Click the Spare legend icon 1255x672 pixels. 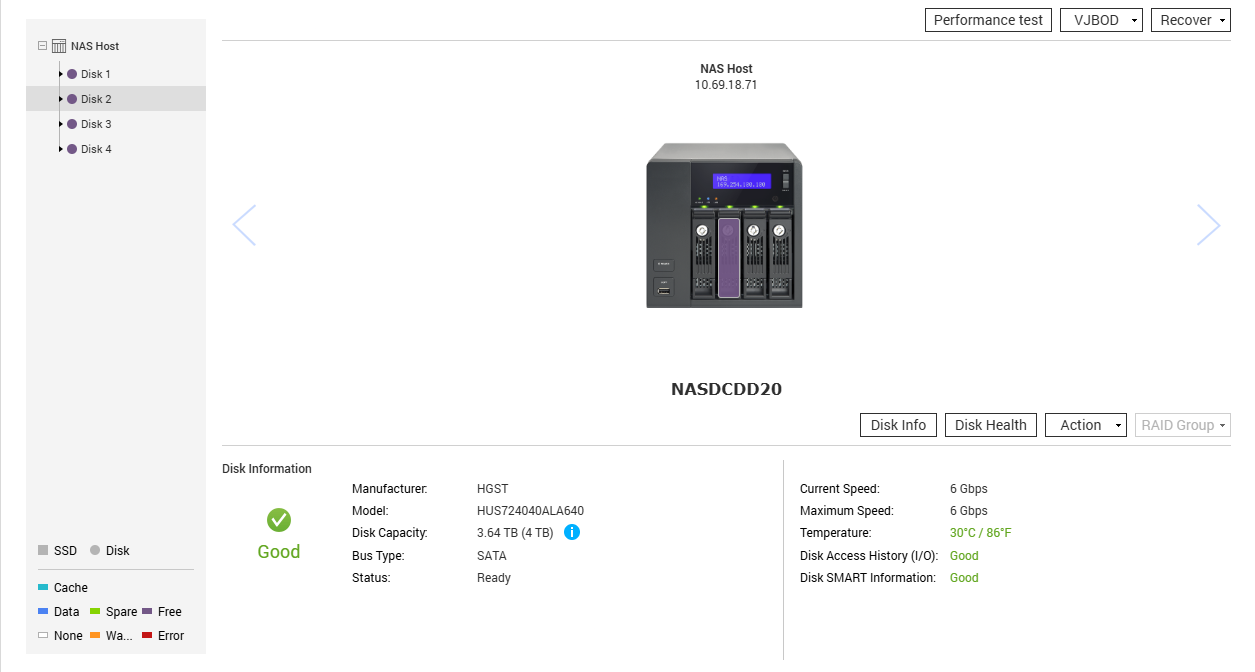(94, 611)
